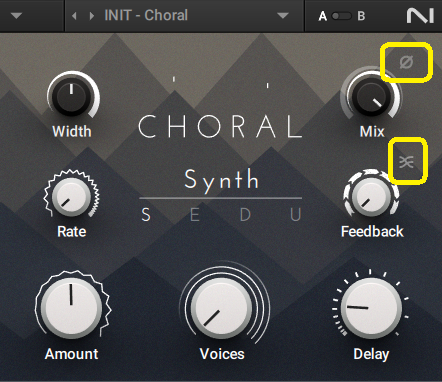
Task: Click the Voices label
Action: click(222, 354)
